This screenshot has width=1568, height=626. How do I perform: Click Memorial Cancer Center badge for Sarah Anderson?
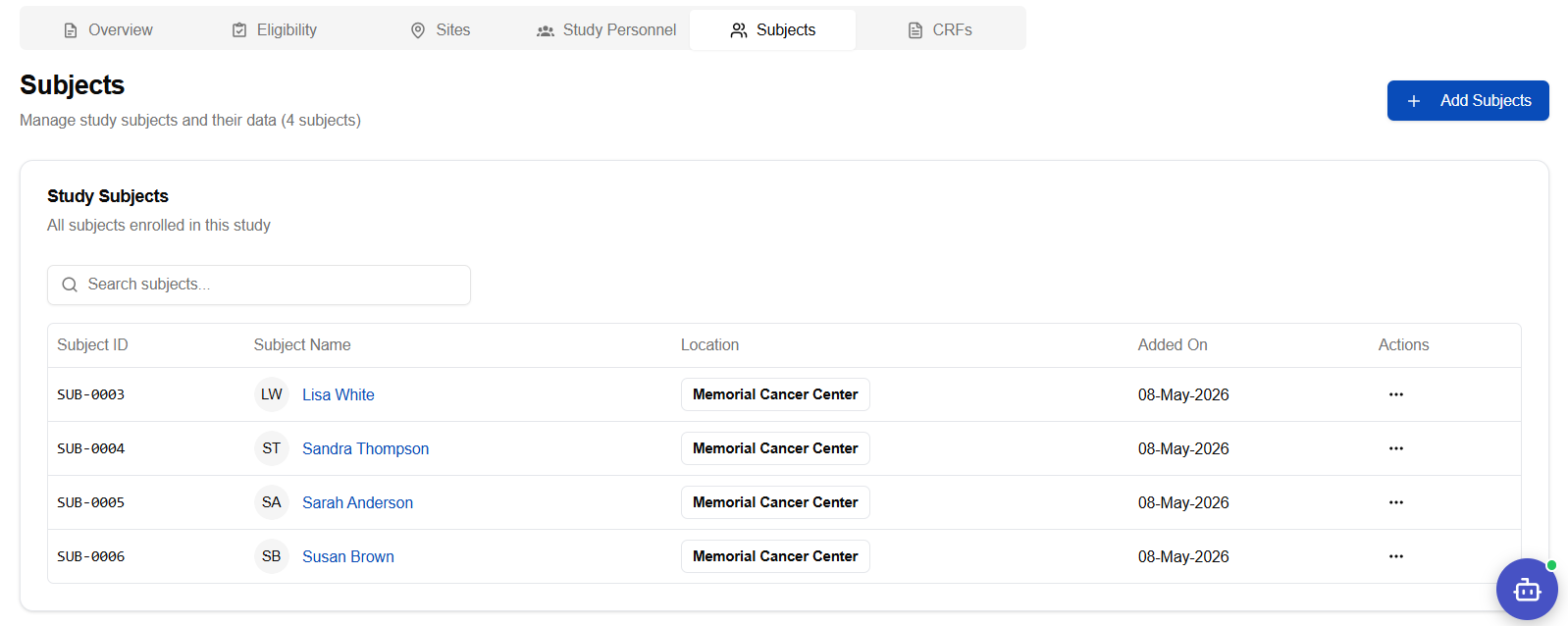tap(775, 502)
